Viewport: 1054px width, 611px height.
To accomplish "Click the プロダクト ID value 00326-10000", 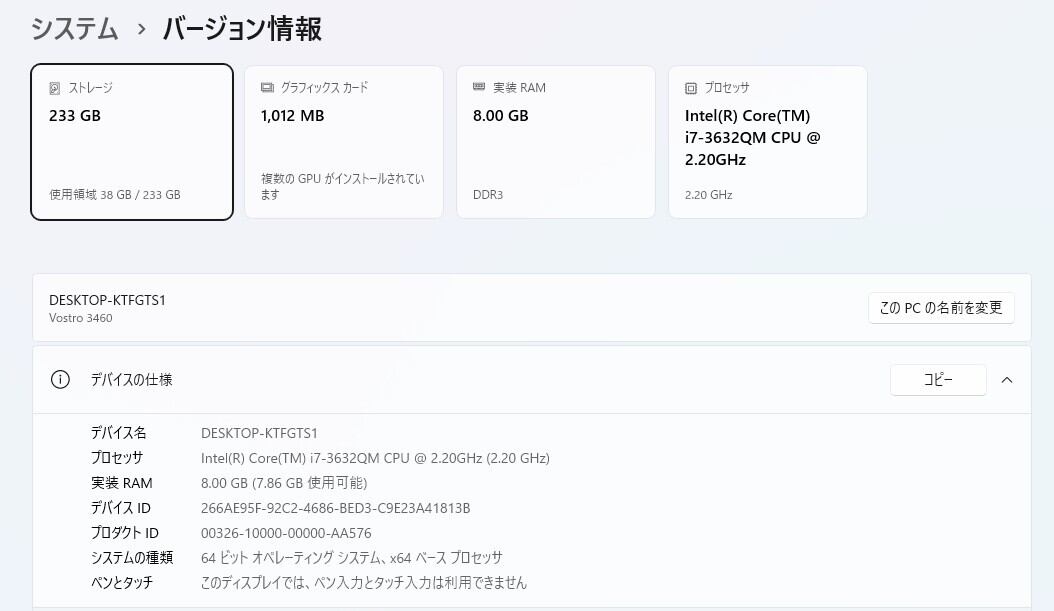I will (286, 533).
